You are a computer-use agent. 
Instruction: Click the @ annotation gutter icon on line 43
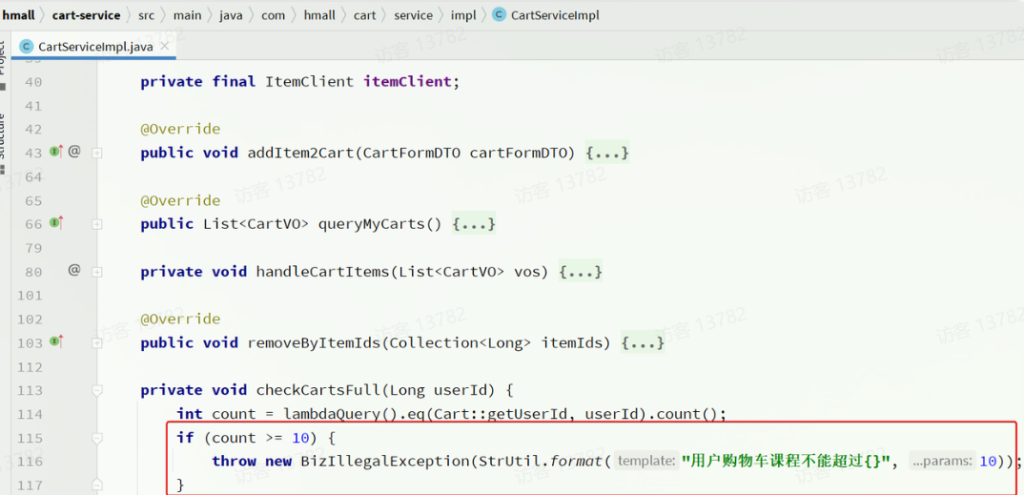pos(74,152)
